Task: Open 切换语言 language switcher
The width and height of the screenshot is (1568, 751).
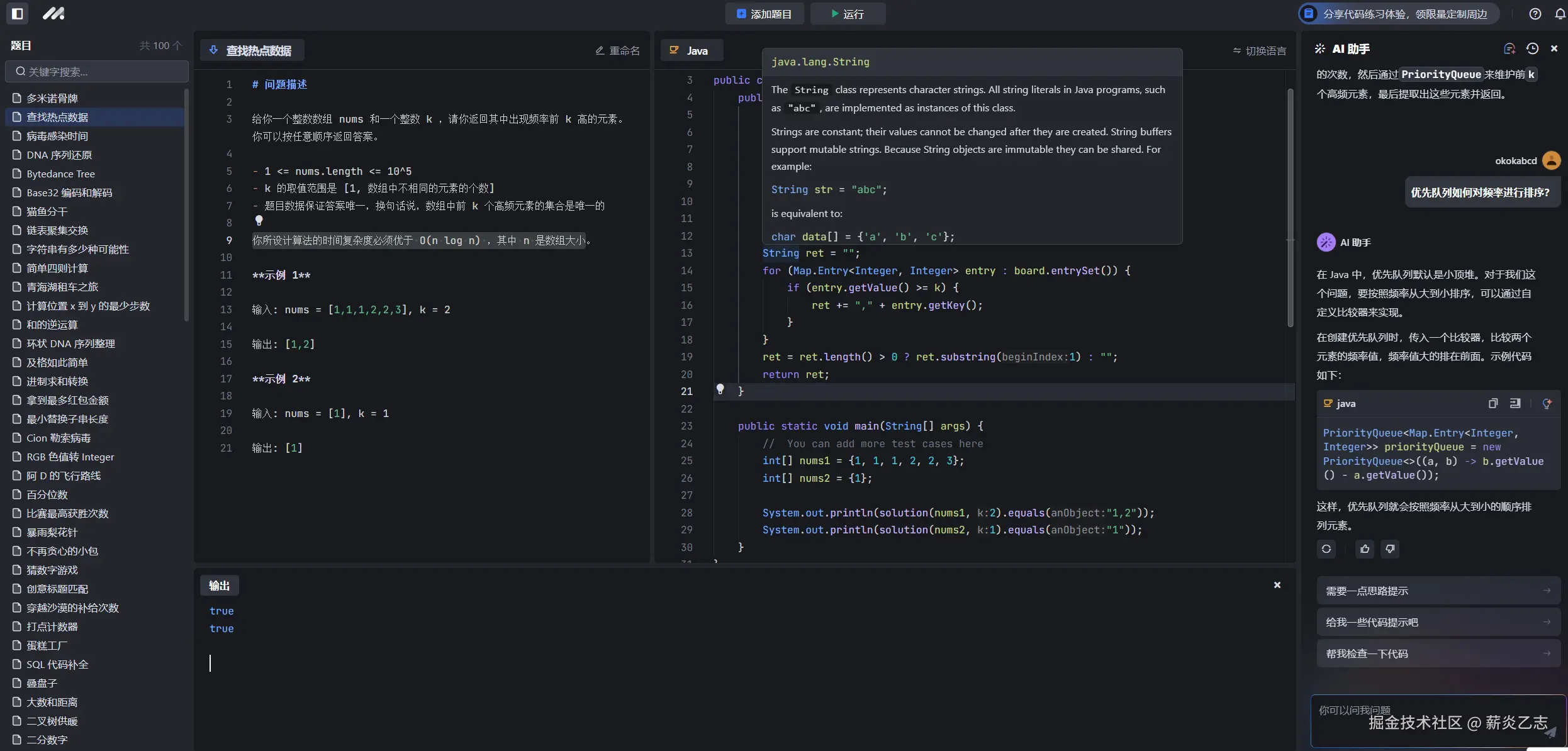Action: (1259, 51)
